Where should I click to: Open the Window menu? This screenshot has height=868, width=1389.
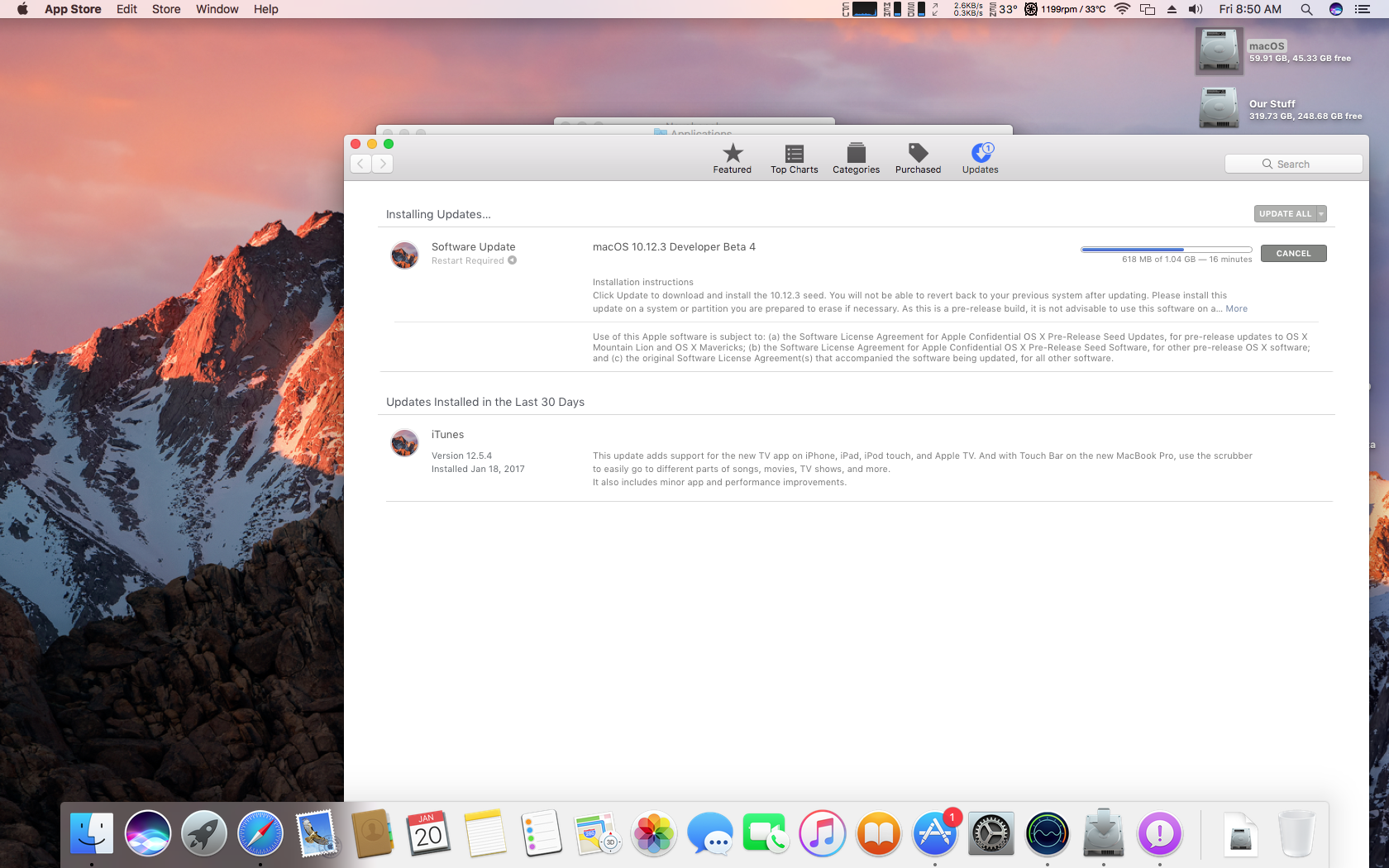(217, 9)
